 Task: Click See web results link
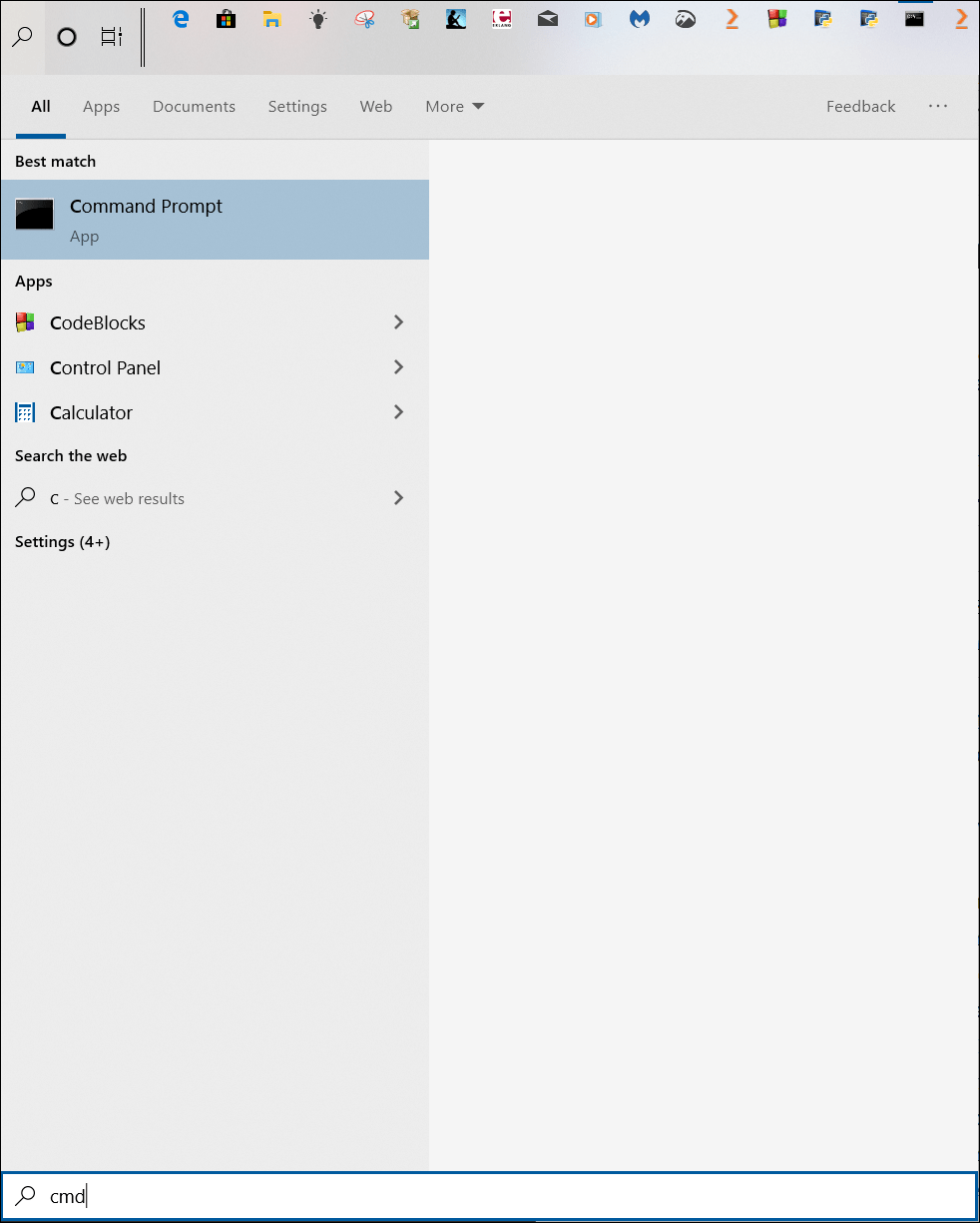coord(117,498)
